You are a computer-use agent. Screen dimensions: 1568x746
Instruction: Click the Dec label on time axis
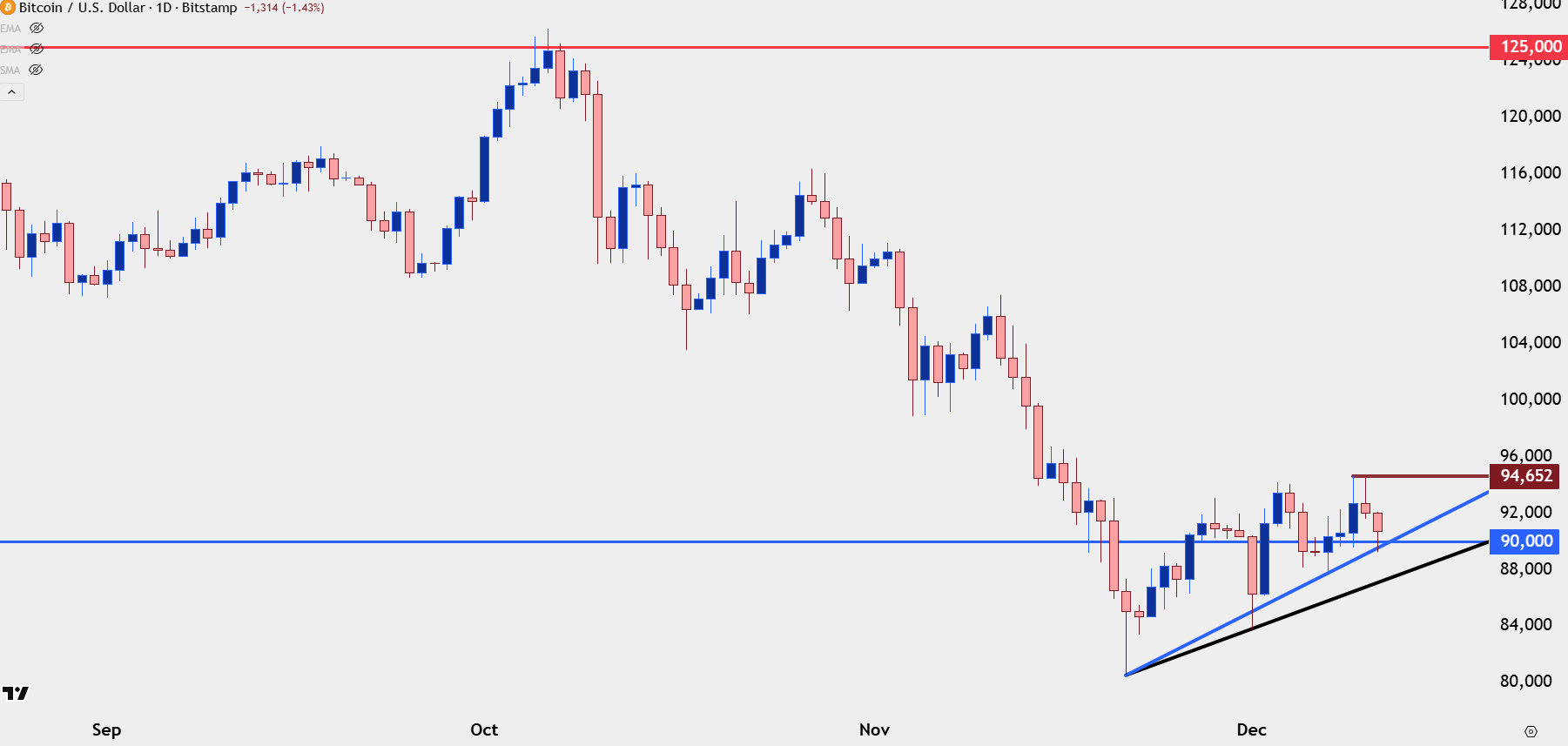click(1251, 729)
